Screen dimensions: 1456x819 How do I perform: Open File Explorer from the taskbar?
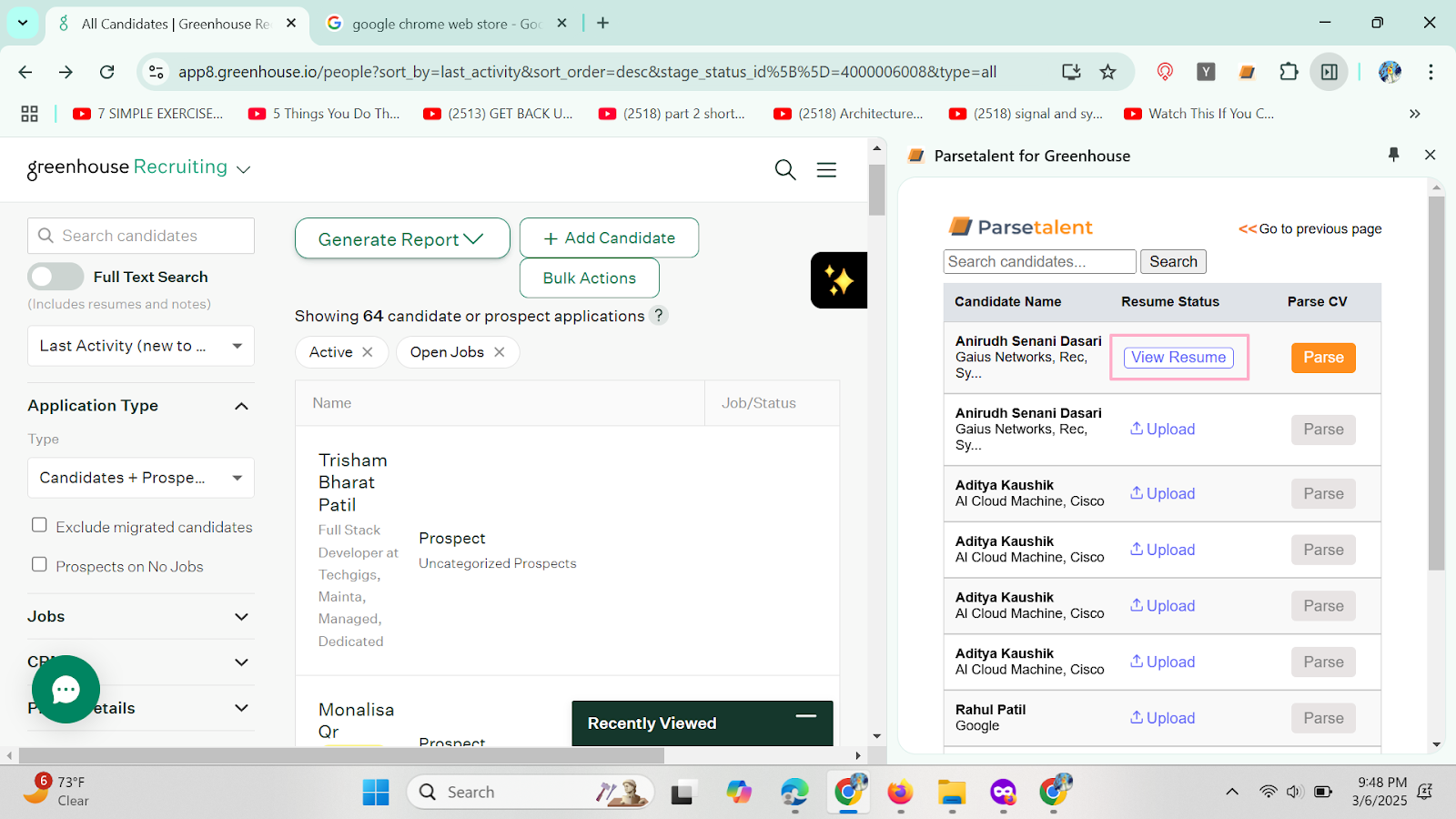951,793
